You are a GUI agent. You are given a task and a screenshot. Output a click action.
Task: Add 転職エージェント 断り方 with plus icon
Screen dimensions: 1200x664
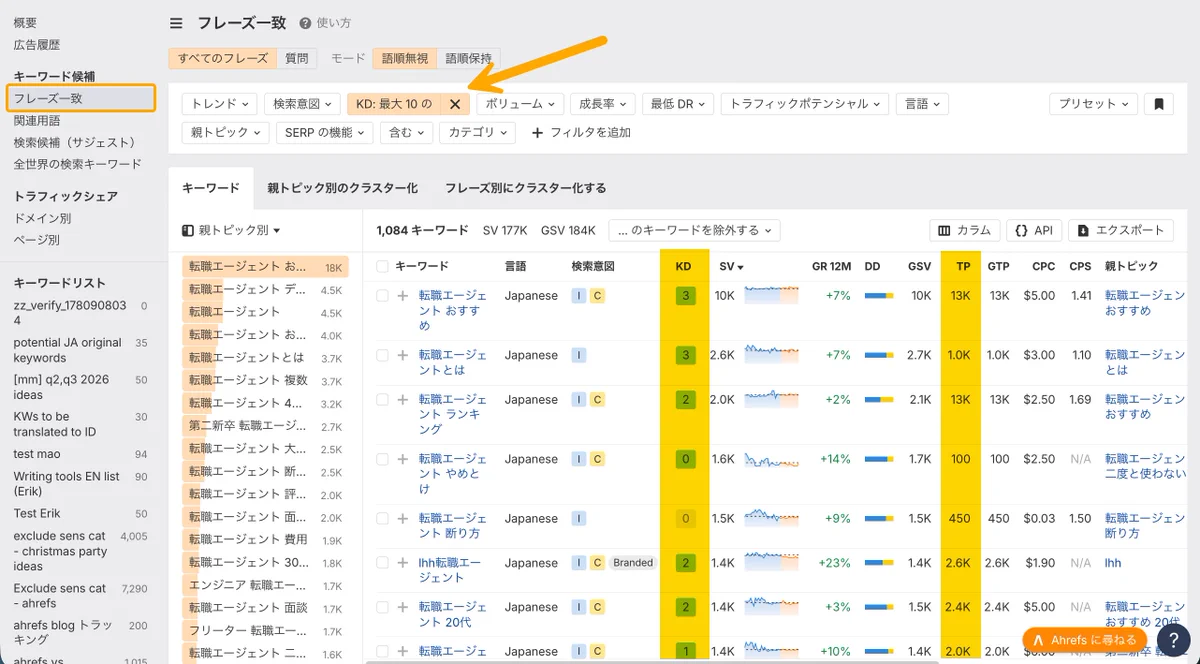coord(403,518)
